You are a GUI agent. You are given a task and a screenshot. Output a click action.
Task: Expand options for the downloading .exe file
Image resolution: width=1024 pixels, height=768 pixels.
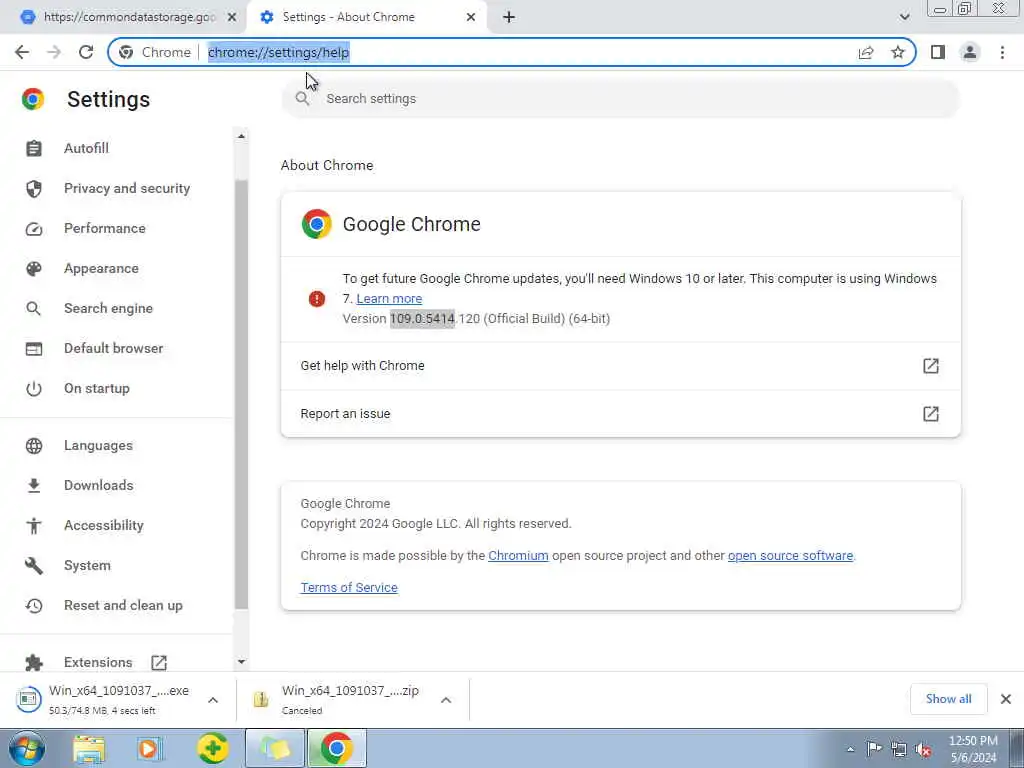[213, 700]
